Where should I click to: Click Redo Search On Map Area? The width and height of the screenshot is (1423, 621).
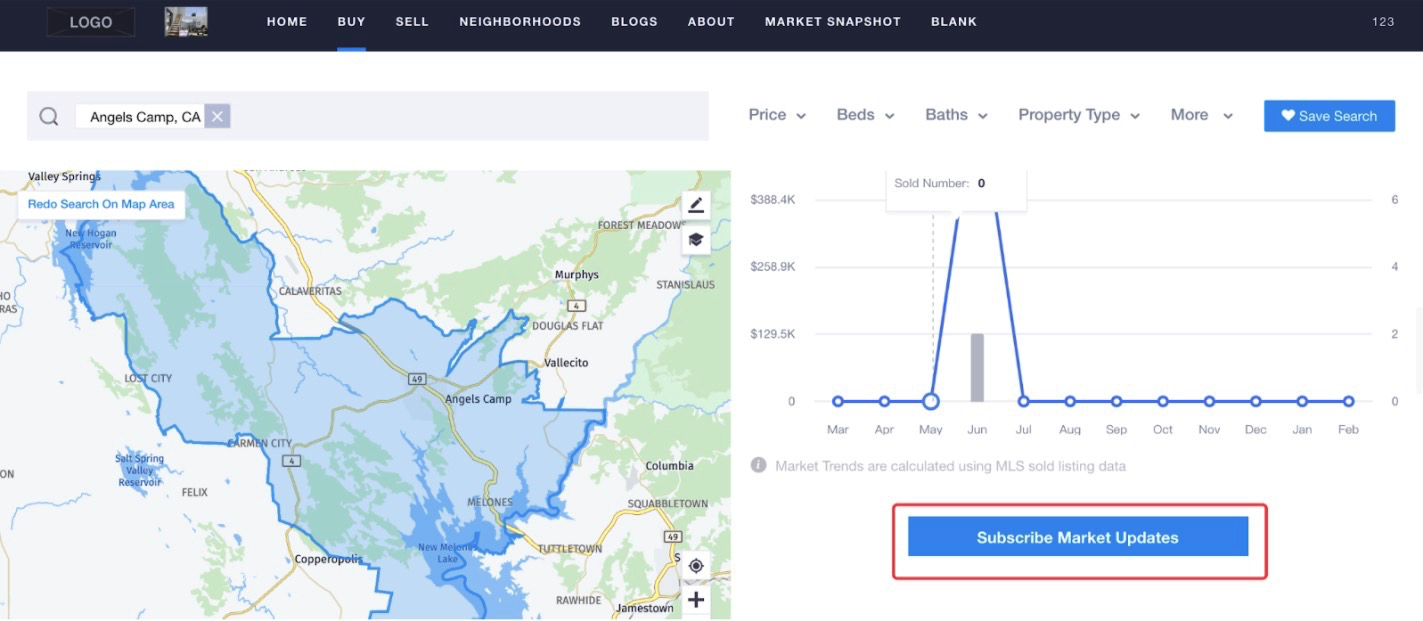click(101, 204)
